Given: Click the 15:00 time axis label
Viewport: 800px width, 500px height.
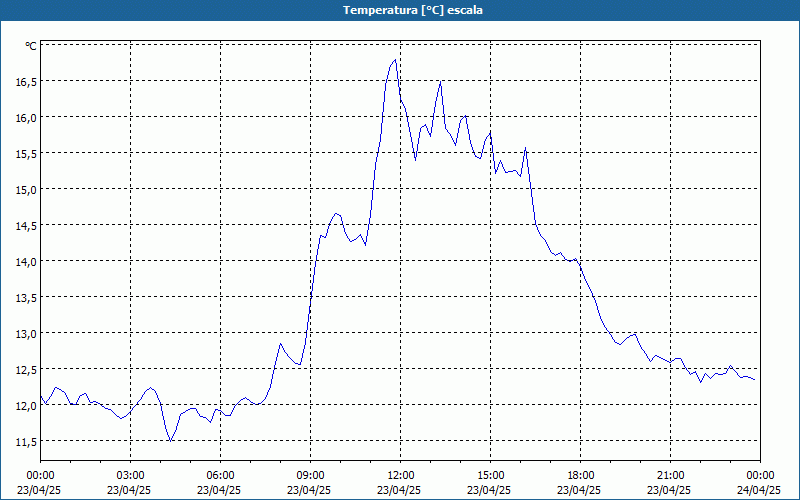Looking at the screenshot, I should tap(491, 476).
